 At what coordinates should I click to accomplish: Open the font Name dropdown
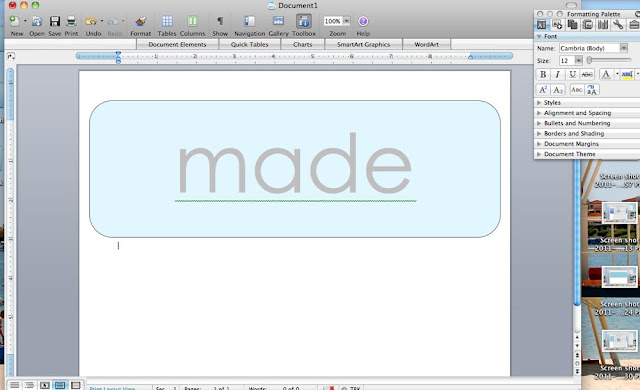(624, 48)
